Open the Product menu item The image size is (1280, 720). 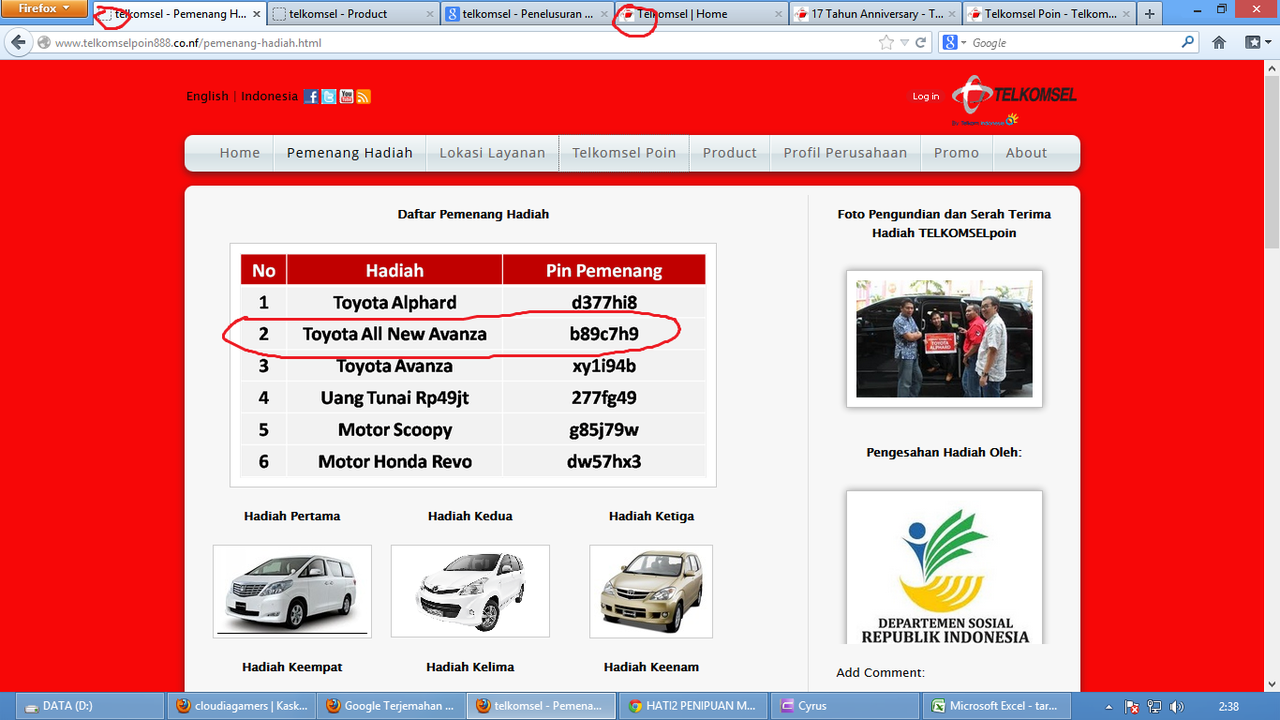point(730,153)
